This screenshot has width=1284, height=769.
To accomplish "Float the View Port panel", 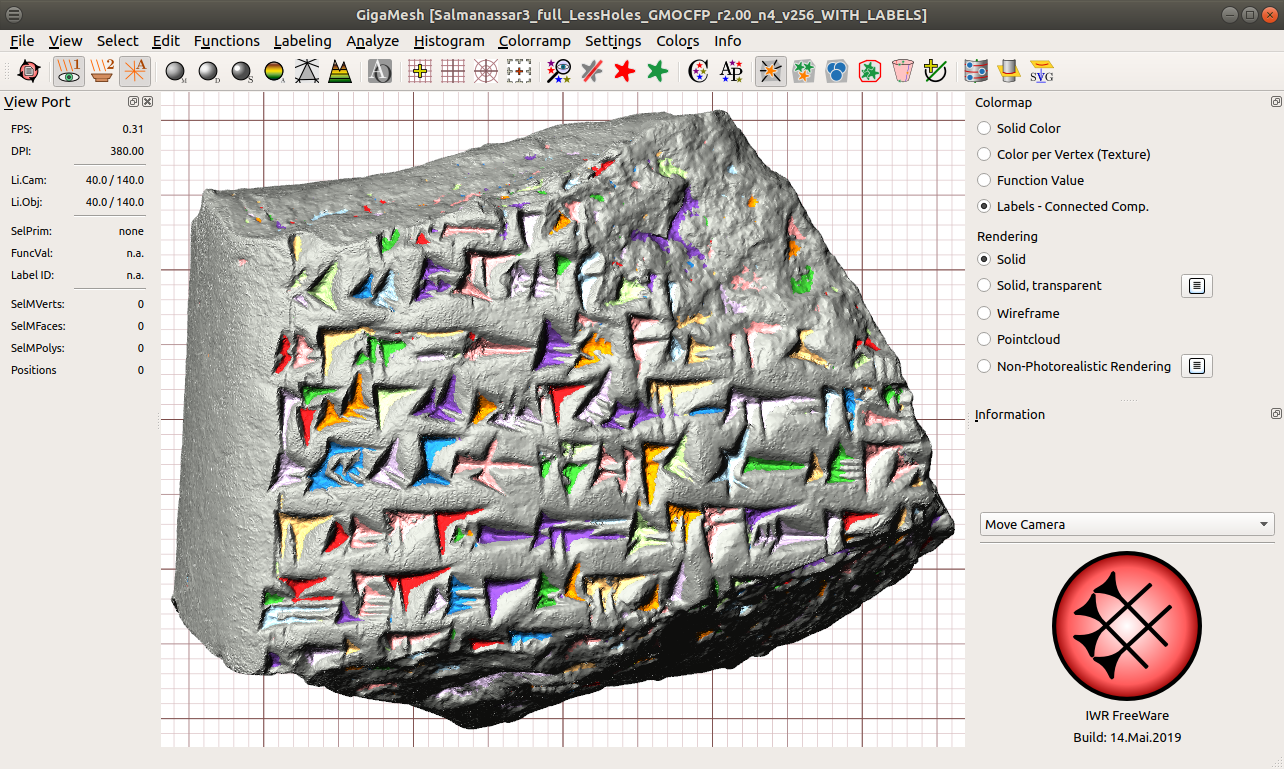I will click(x=133, y=102).
